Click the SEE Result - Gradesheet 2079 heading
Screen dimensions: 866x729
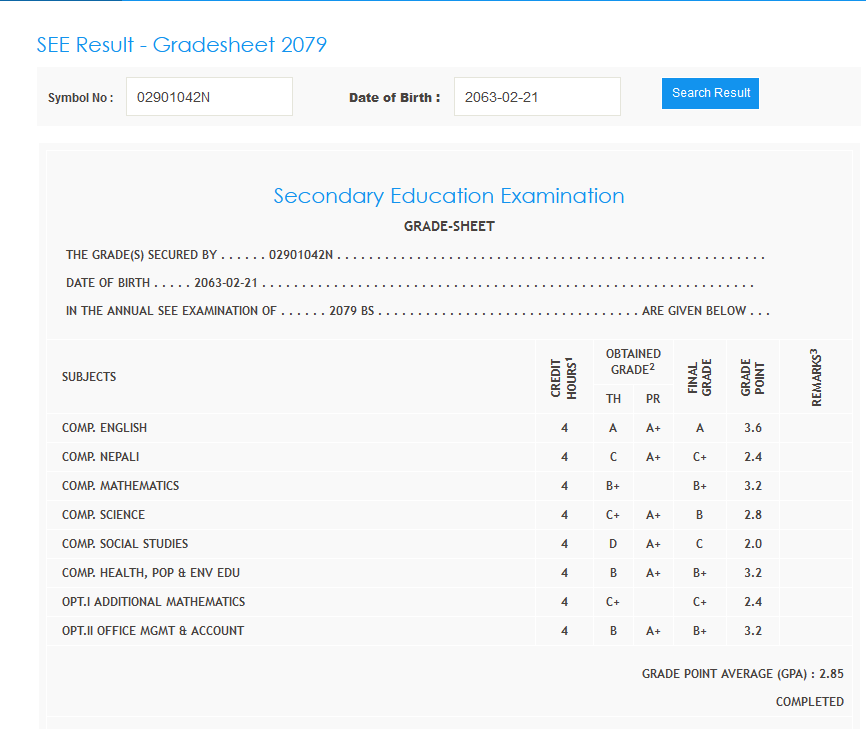point(182,45)
